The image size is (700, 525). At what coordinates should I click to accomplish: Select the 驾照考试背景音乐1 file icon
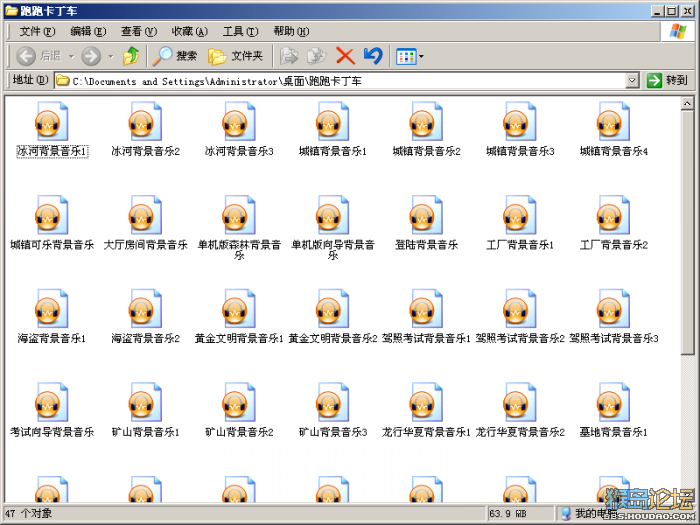pyautogui.click(x=426, y=308)
